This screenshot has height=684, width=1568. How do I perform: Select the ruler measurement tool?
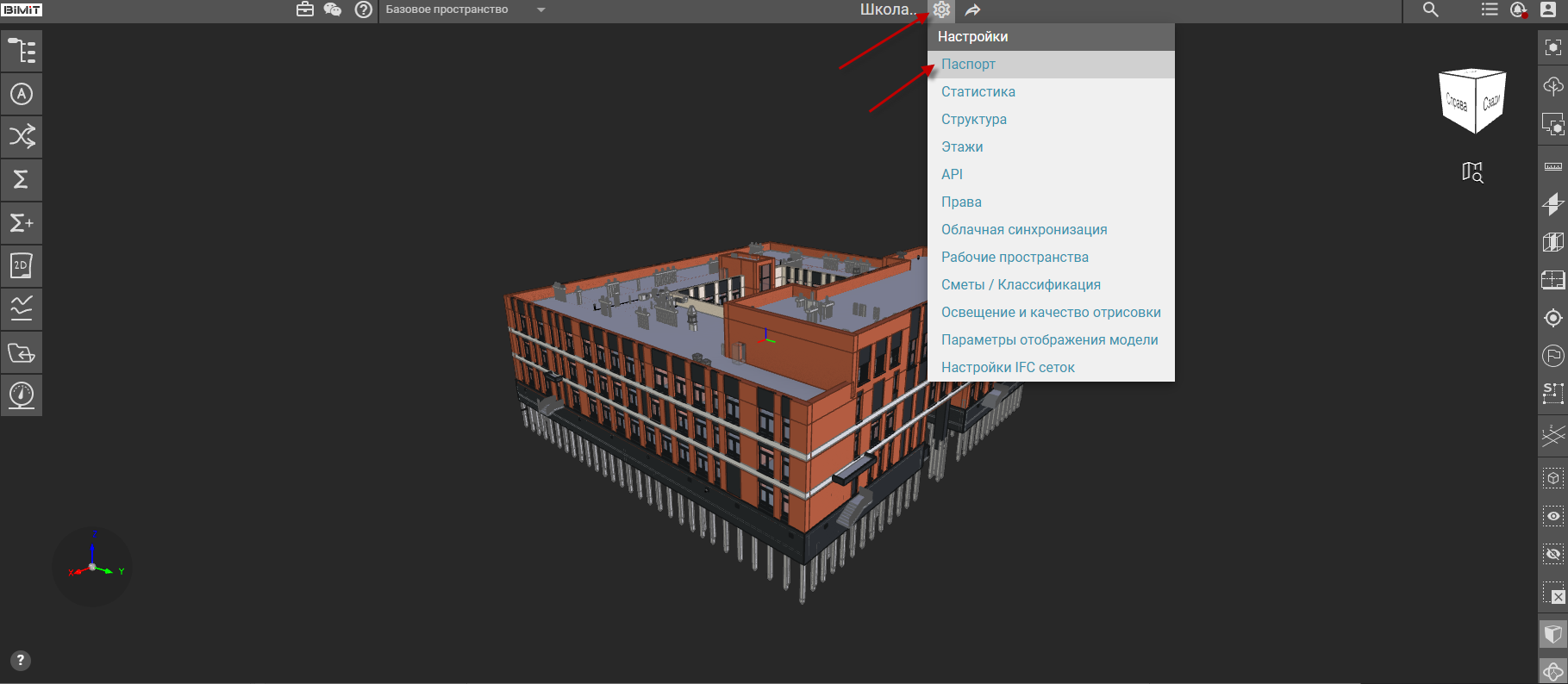click(x=1553, y=166)
